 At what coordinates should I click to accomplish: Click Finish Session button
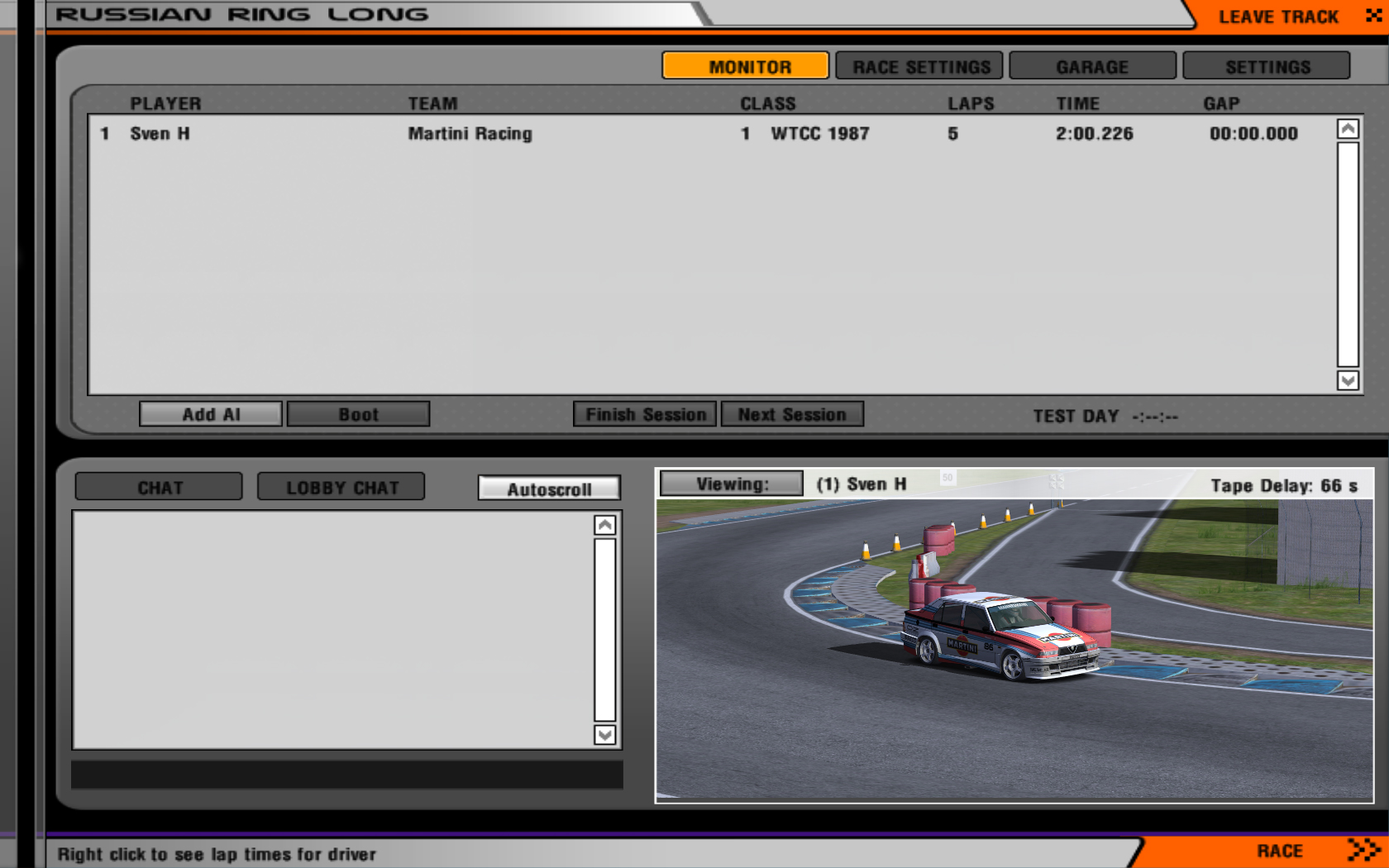coord(646,414)
